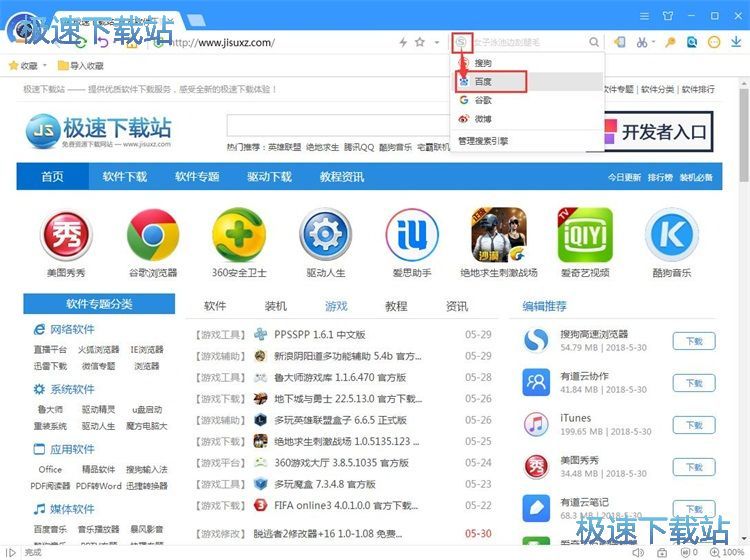Viewport: 750px width, 560px height.
Task: Open 爱思助手 app icon
Action: click(412, 234)
